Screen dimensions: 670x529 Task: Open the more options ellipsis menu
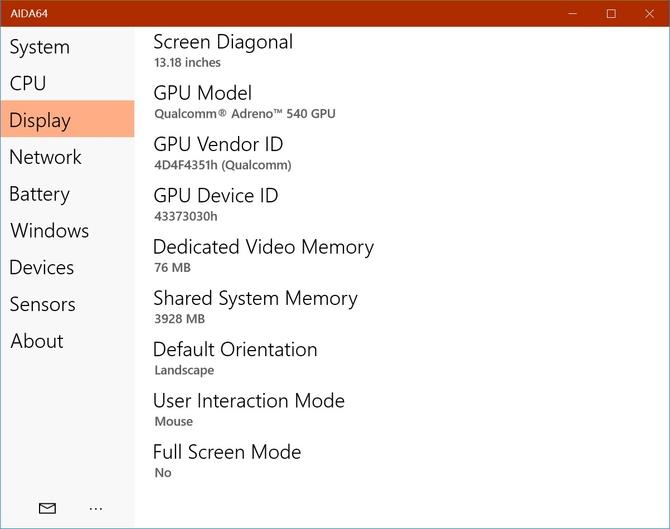pos(96,508)
